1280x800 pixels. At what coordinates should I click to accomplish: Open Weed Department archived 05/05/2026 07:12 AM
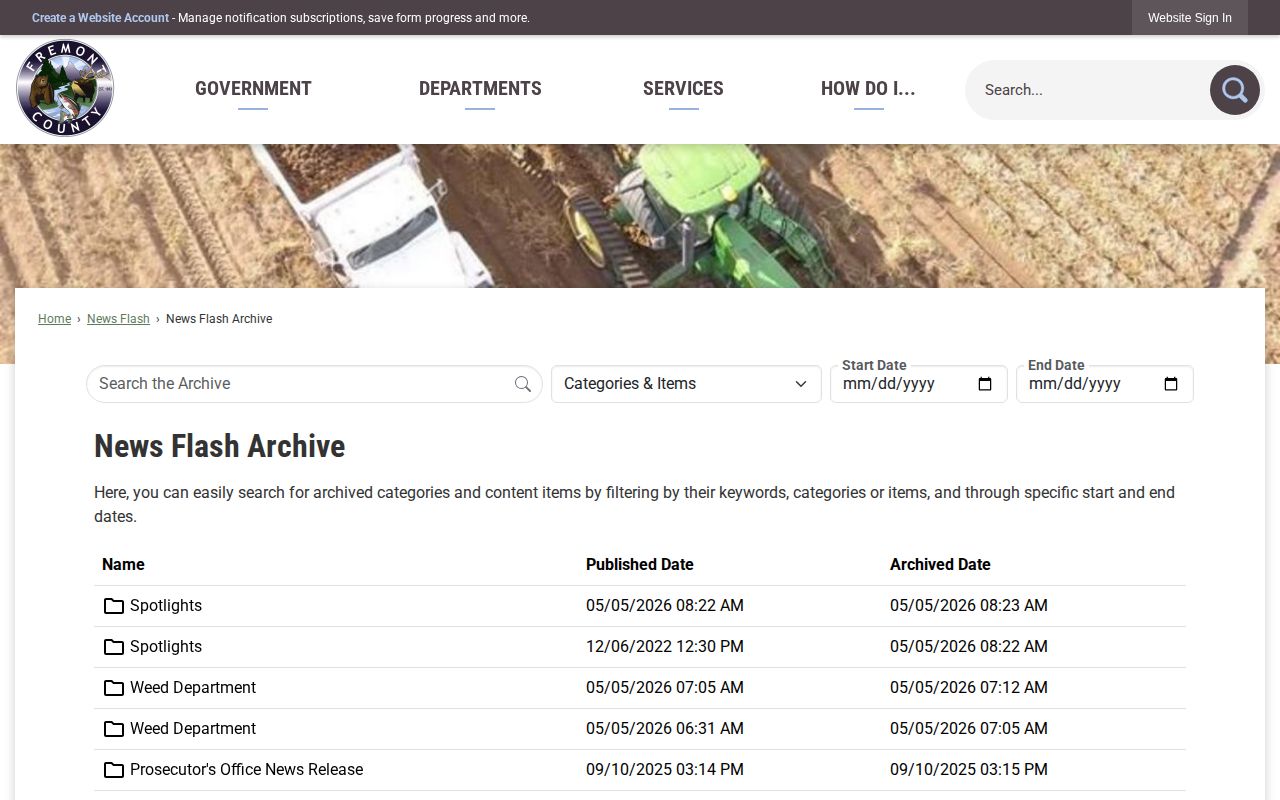[x=193, y=688]
